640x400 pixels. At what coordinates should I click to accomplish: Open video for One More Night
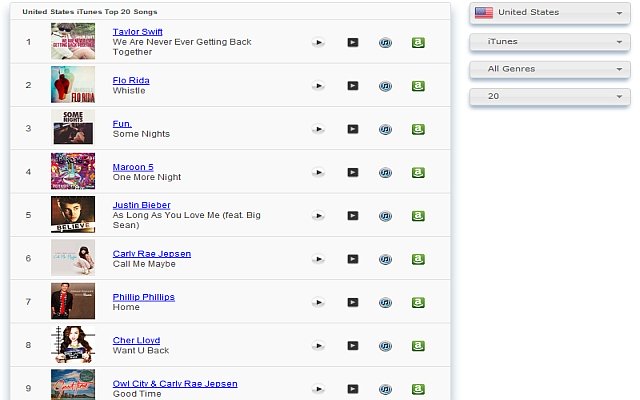(x=353, y=172)
